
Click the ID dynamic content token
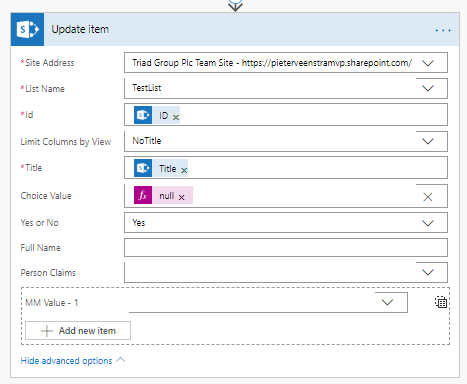tap(157, 115)
